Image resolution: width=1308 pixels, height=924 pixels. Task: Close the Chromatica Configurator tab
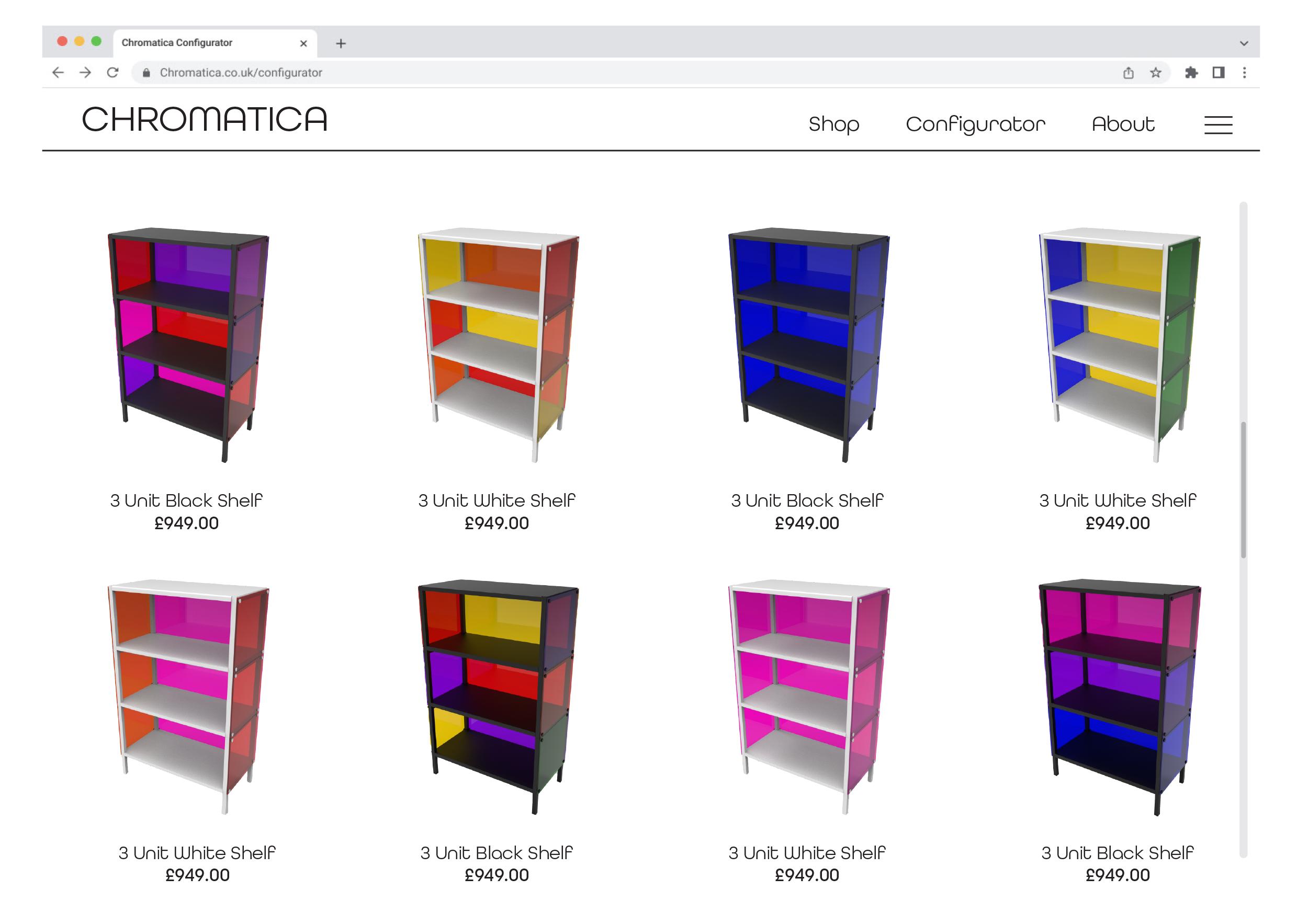click(x=303, y=43)
